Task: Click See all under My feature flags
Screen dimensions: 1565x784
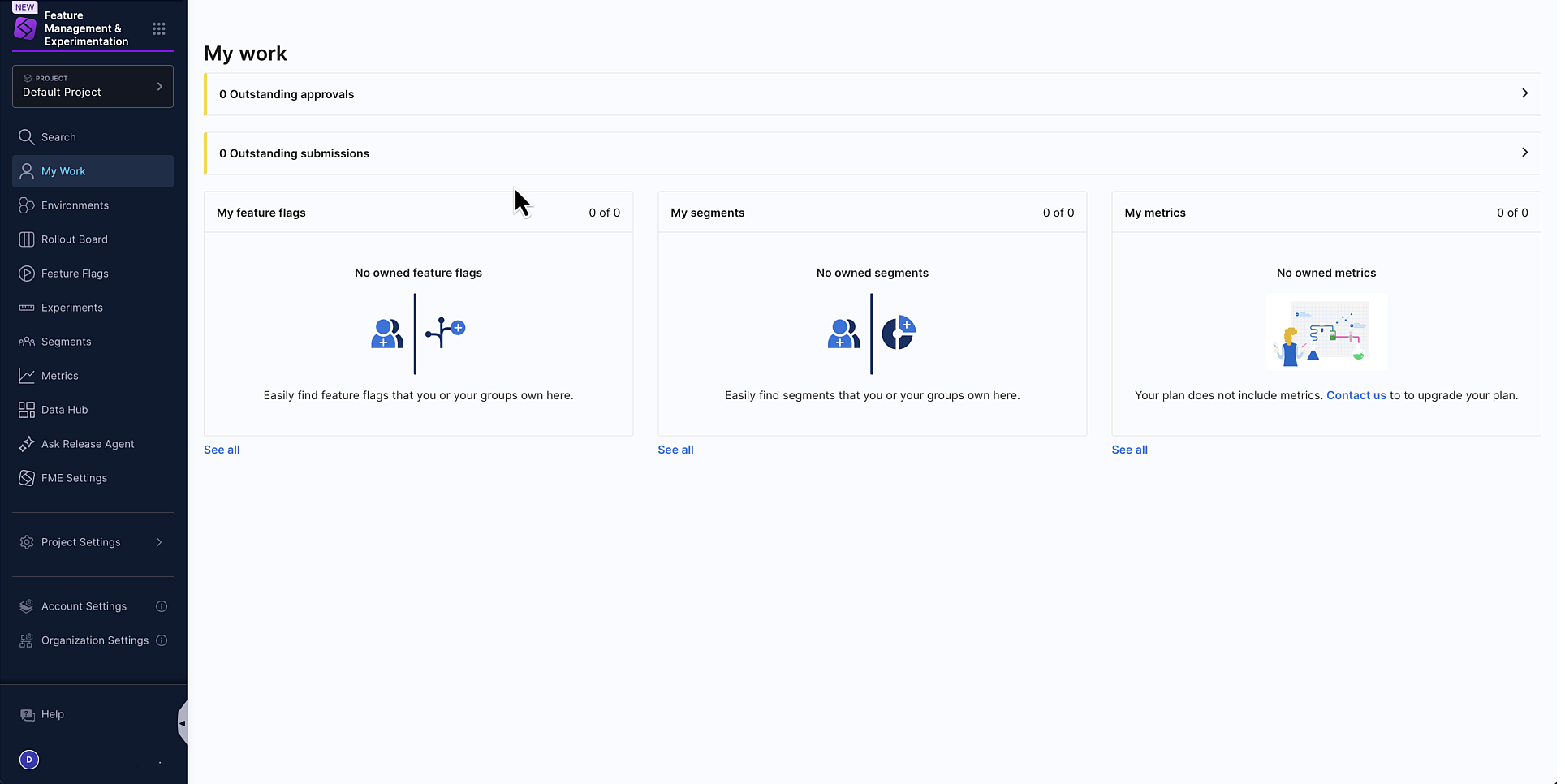Action: coord(222,450)
